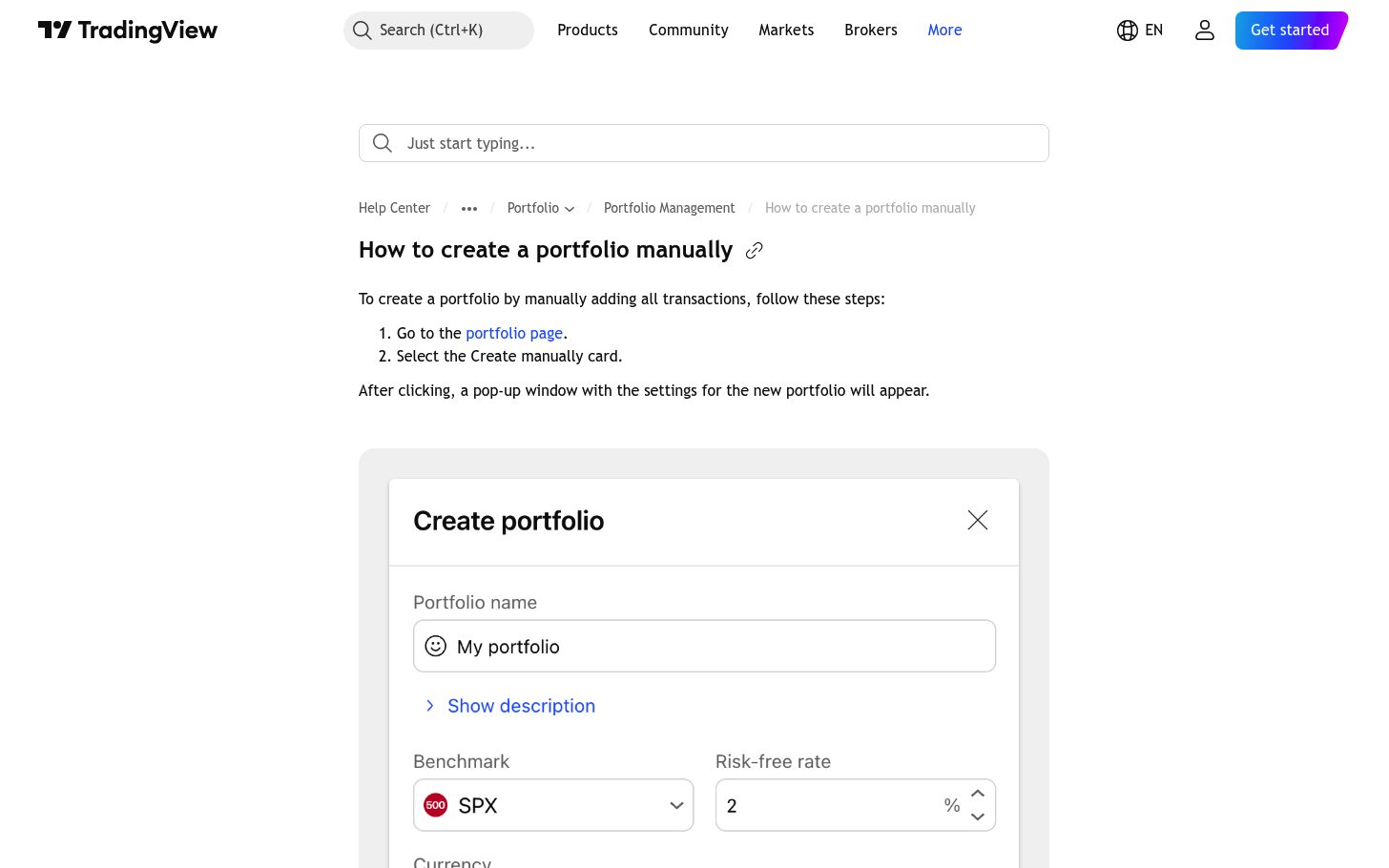Go to Portfolio Management breadcrumb
Viewport: 1389px width, 868px height.
[670, 208]
